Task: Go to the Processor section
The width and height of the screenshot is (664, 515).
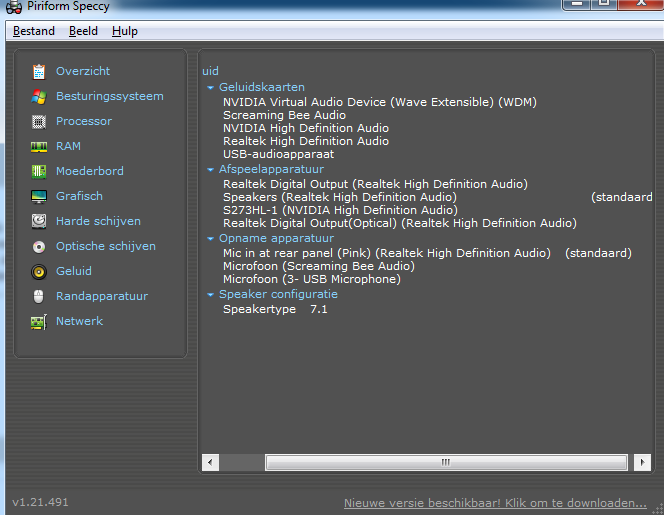Action: click(x=84, y=121)
